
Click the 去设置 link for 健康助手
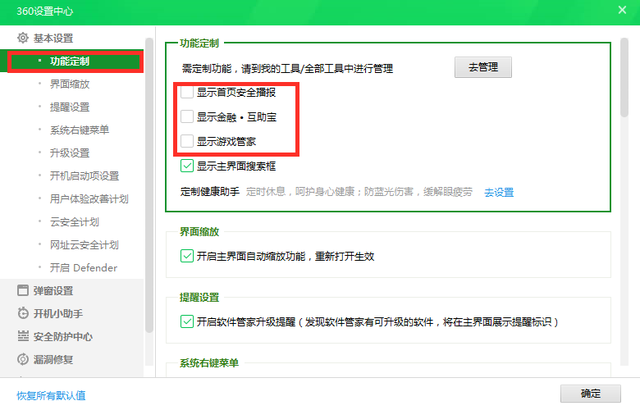499,192
